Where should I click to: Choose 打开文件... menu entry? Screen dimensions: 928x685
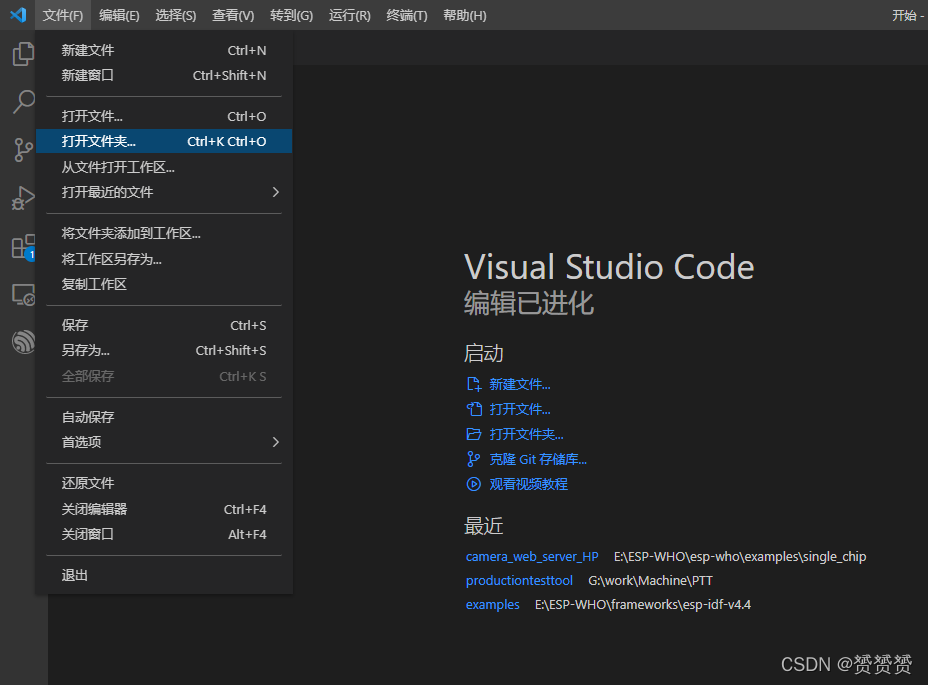[164, 116]
